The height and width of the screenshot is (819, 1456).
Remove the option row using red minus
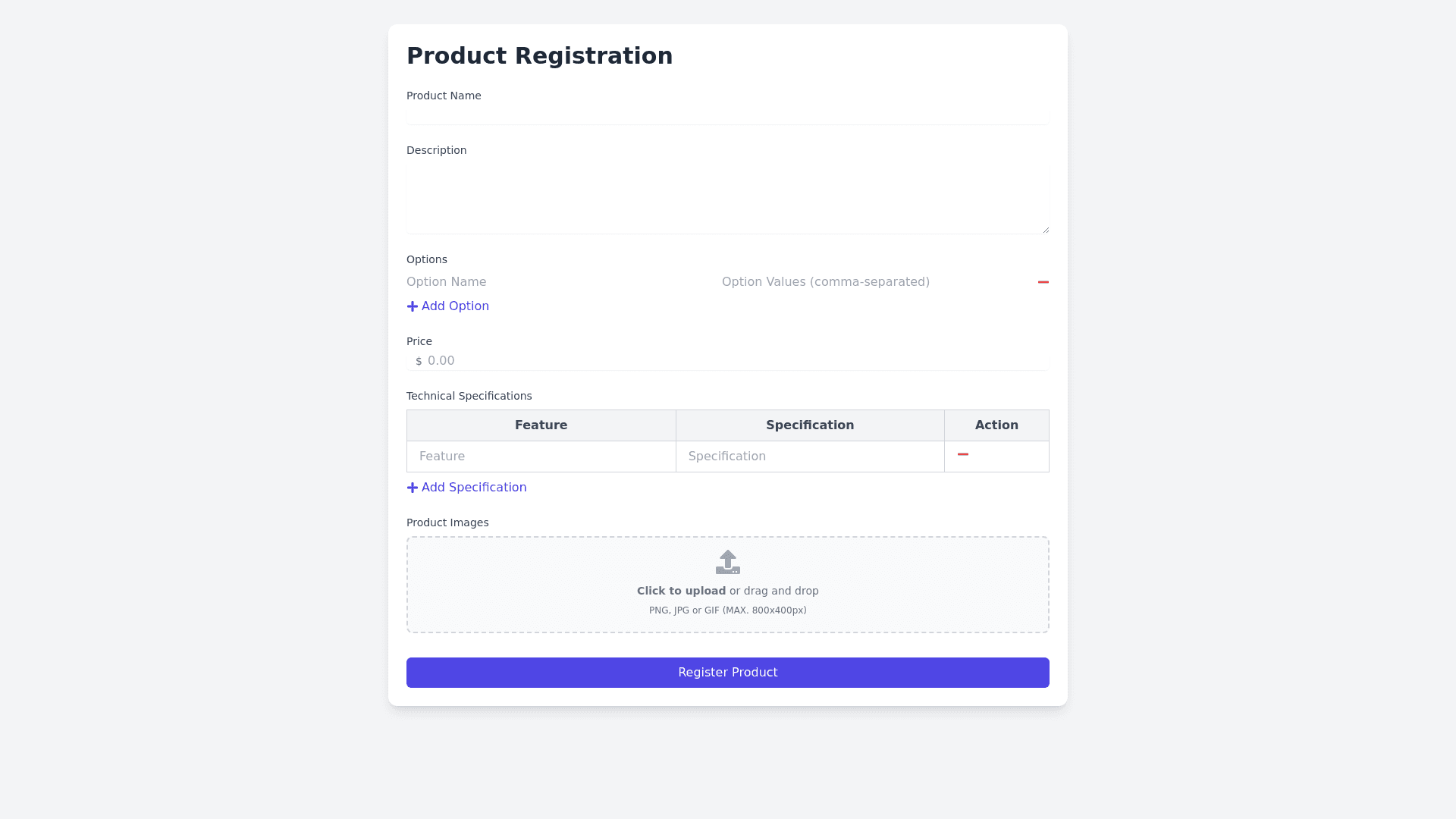coord(1043,282)
